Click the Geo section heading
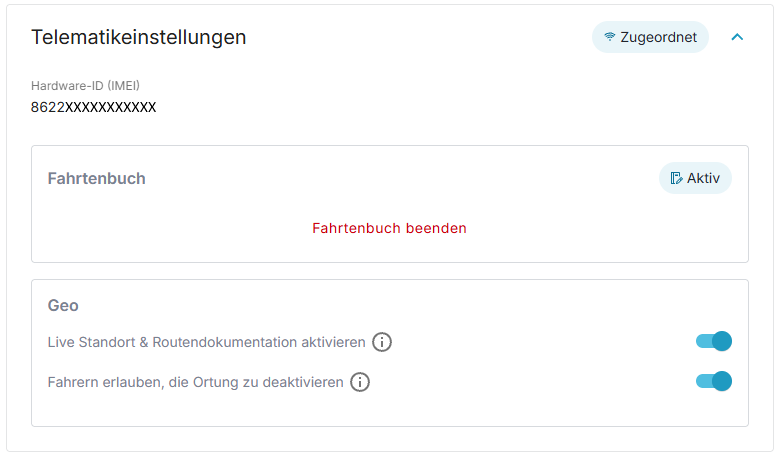Viewport: 777px width, 457px height. pyautogui.click(x=63, y=305)
